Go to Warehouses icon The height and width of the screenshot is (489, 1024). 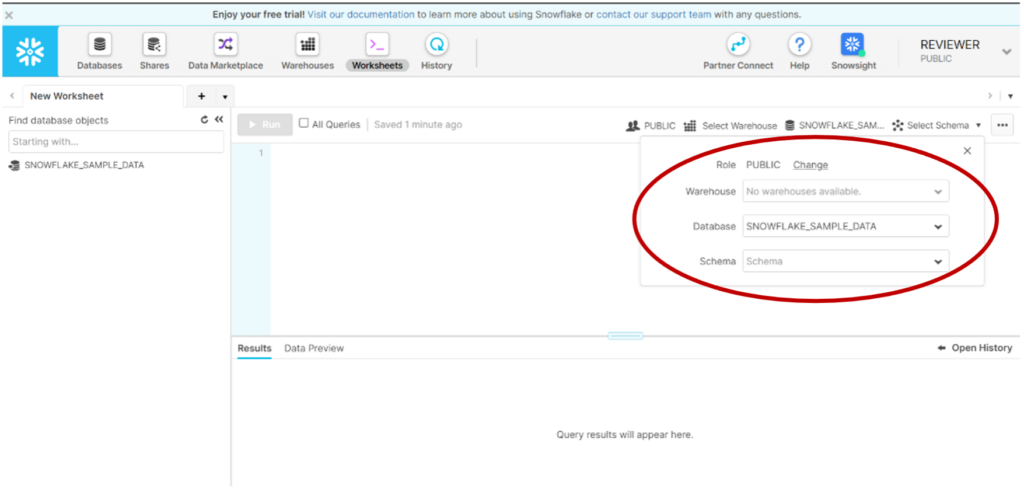tap(307, 46)
